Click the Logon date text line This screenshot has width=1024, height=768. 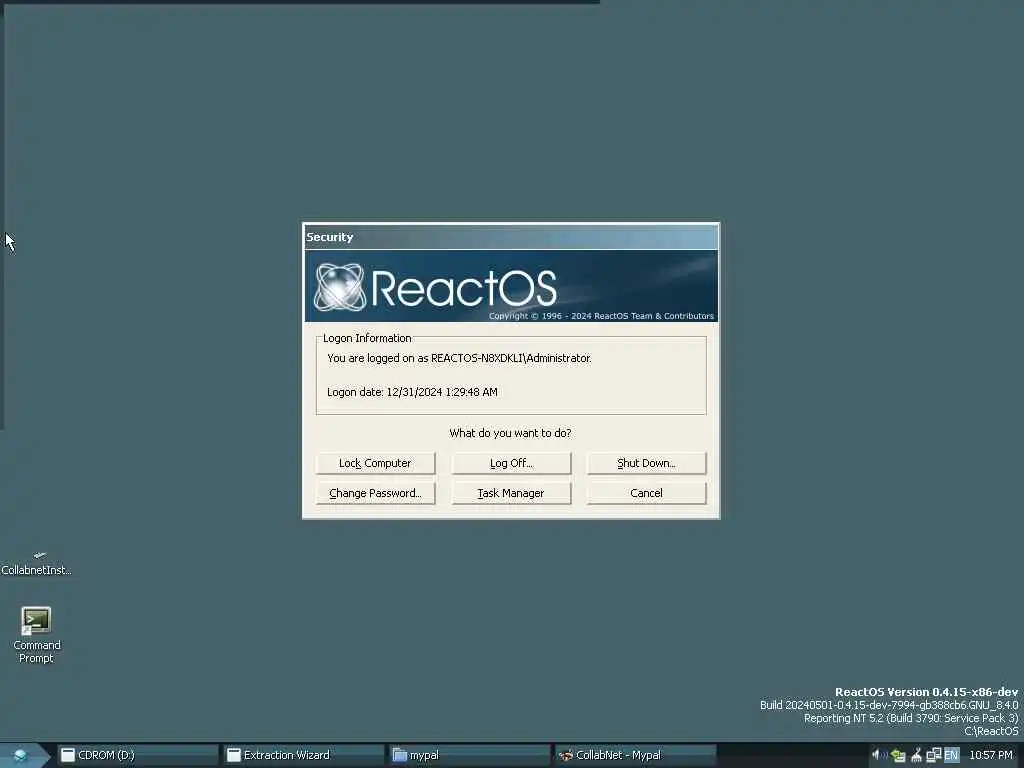click(412, 392)
